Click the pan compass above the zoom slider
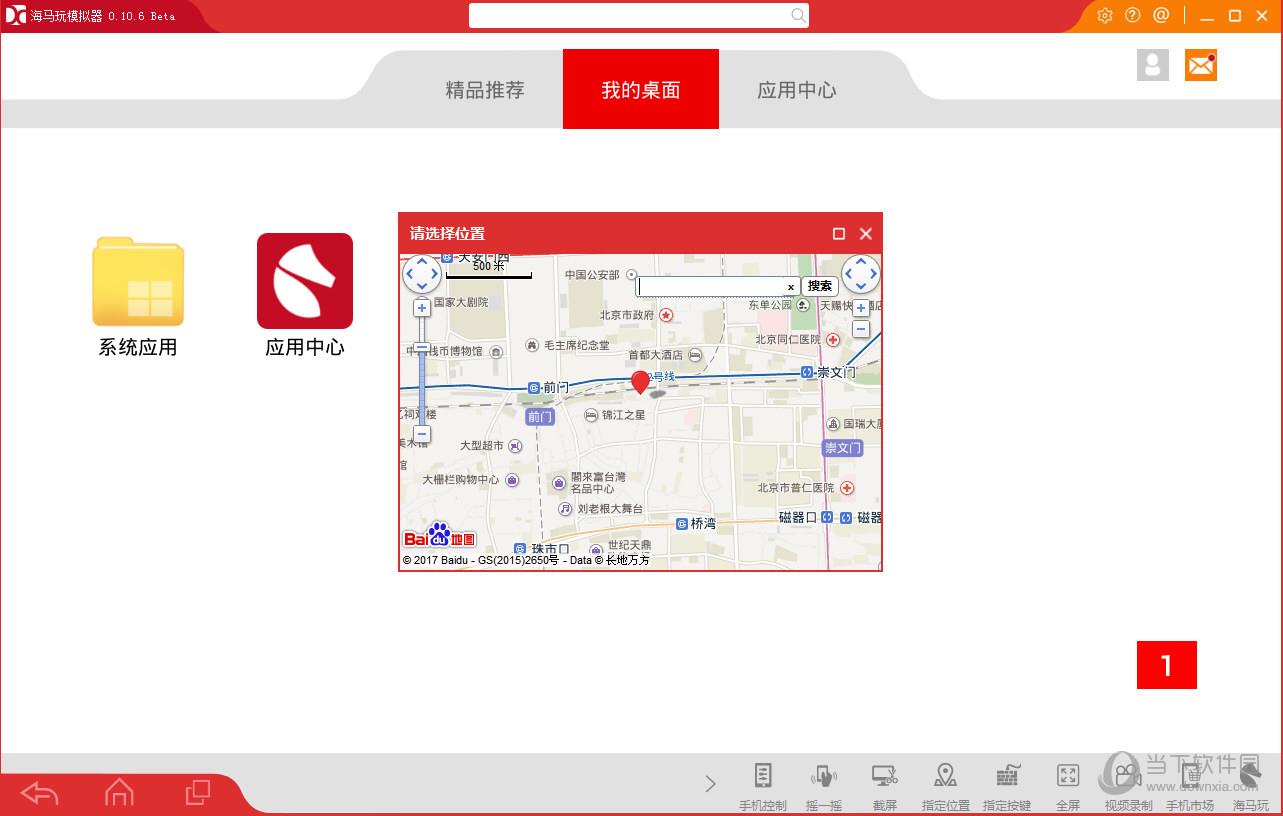Image resolution: width=1283 pixels, height=816 pixels. pos(422,273)
